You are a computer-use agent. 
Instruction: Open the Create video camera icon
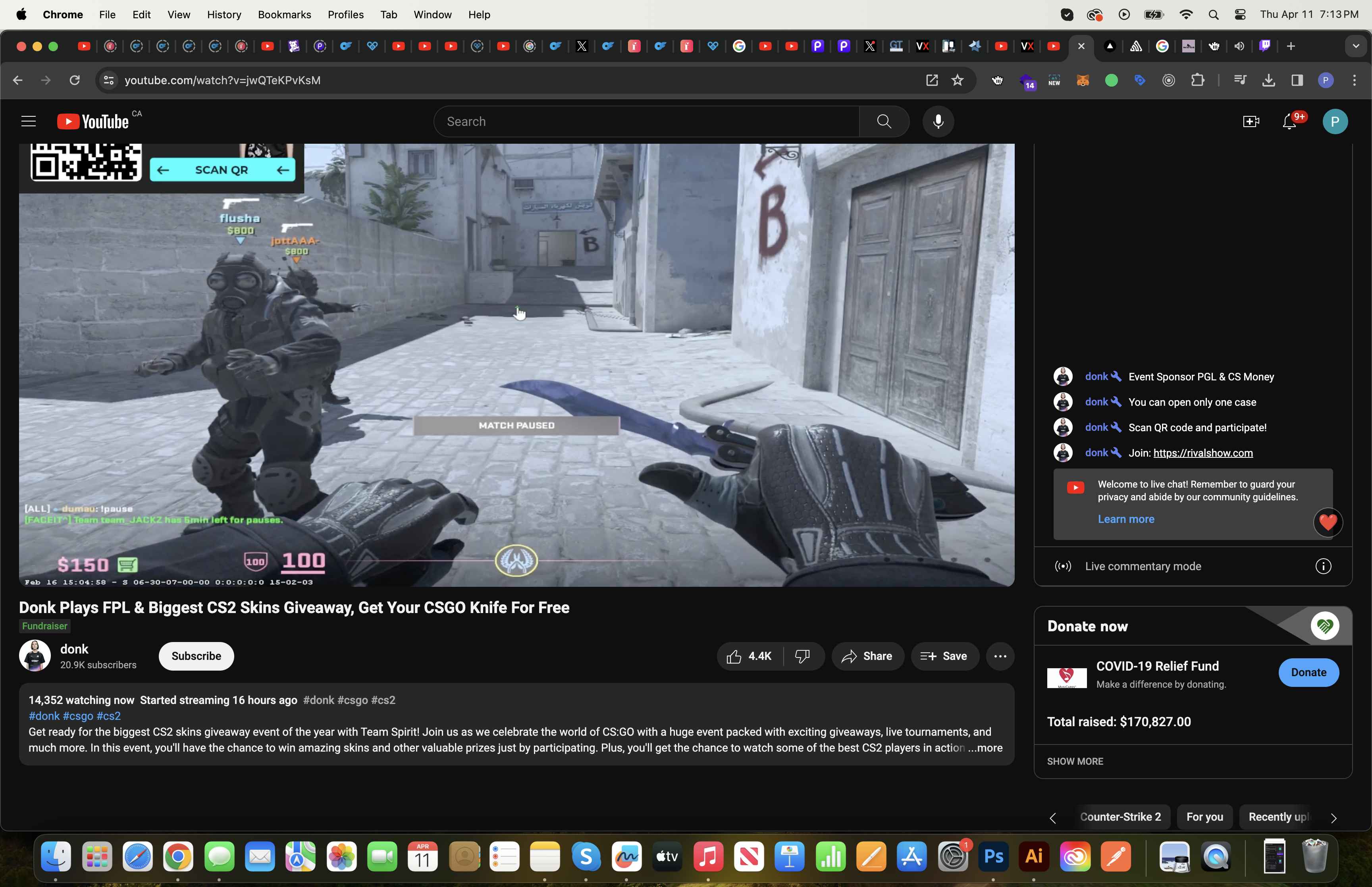[x=1251, y=121]
